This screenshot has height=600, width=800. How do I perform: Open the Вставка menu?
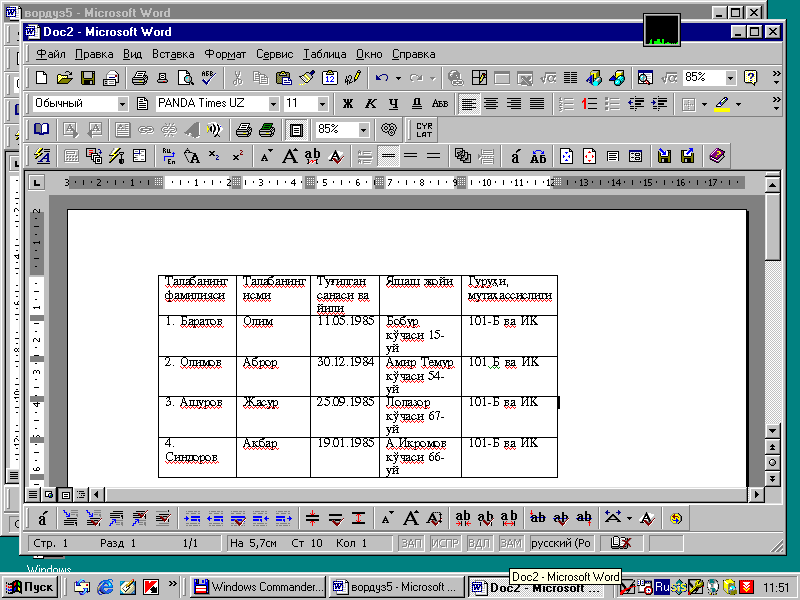173,54
